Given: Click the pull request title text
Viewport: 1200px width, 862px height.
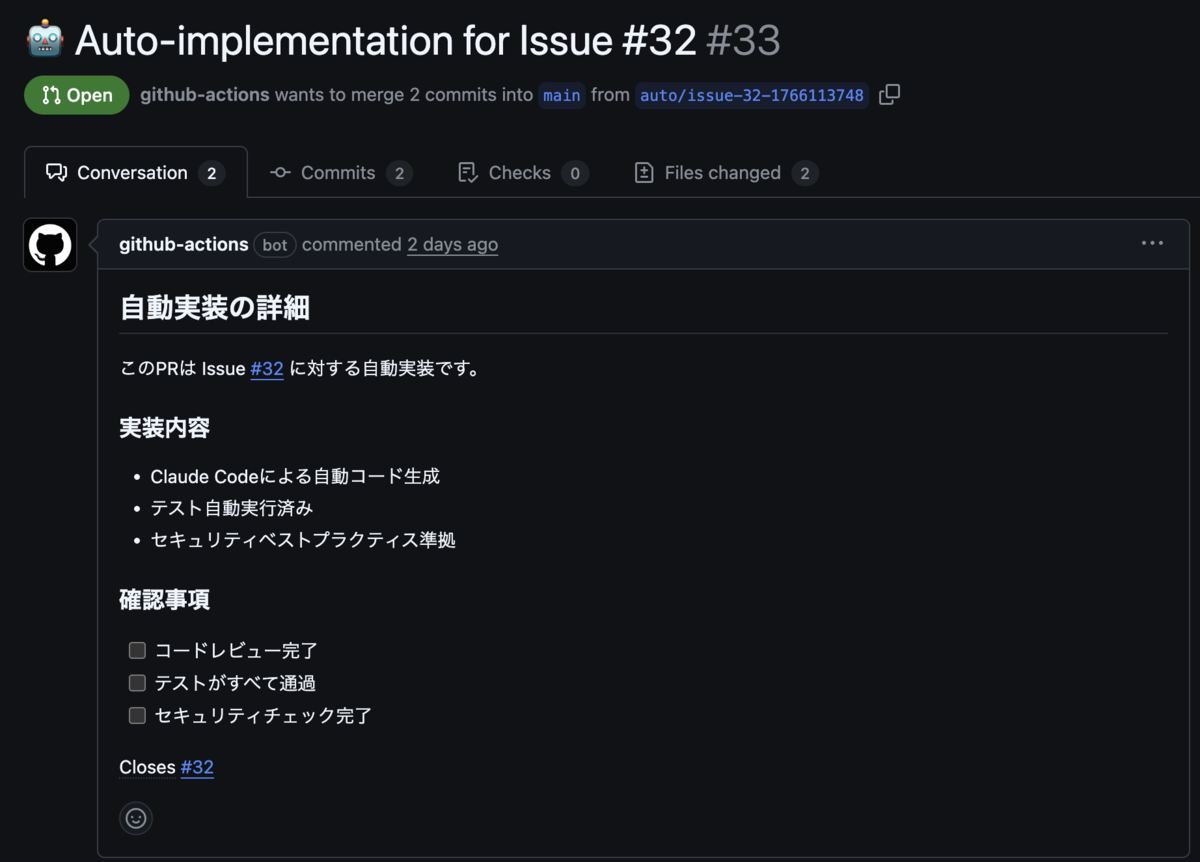Looking at the screenshot, I should point(385,40).
